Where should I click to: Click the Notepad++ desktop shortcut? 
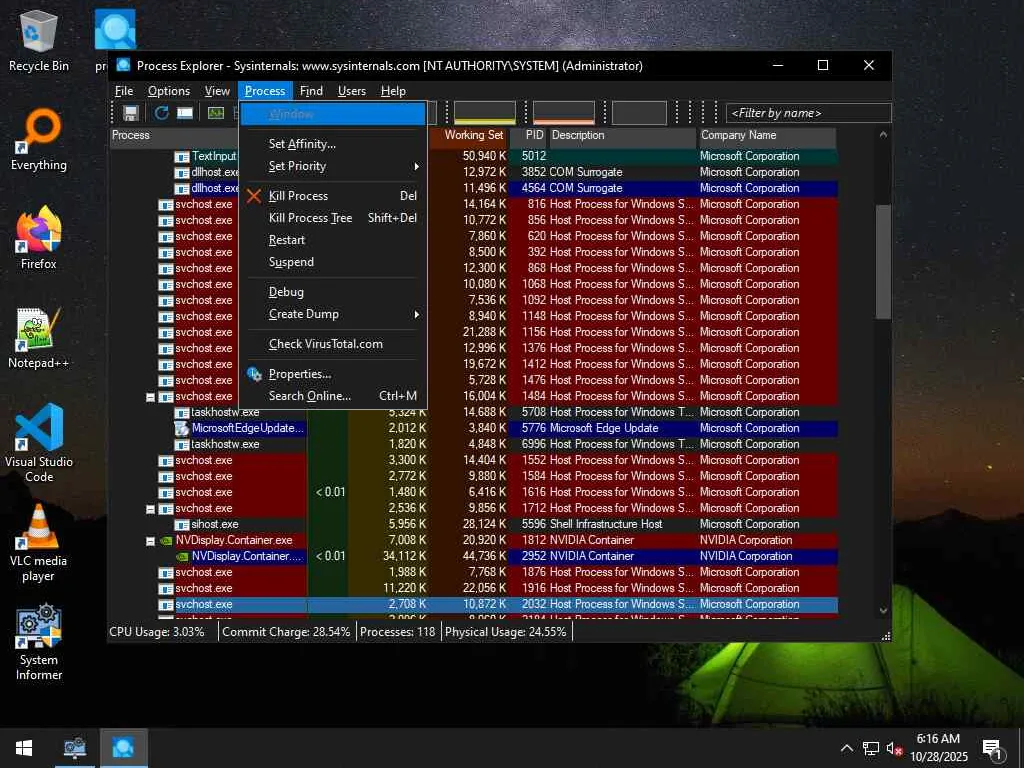(x=39, y=328)
